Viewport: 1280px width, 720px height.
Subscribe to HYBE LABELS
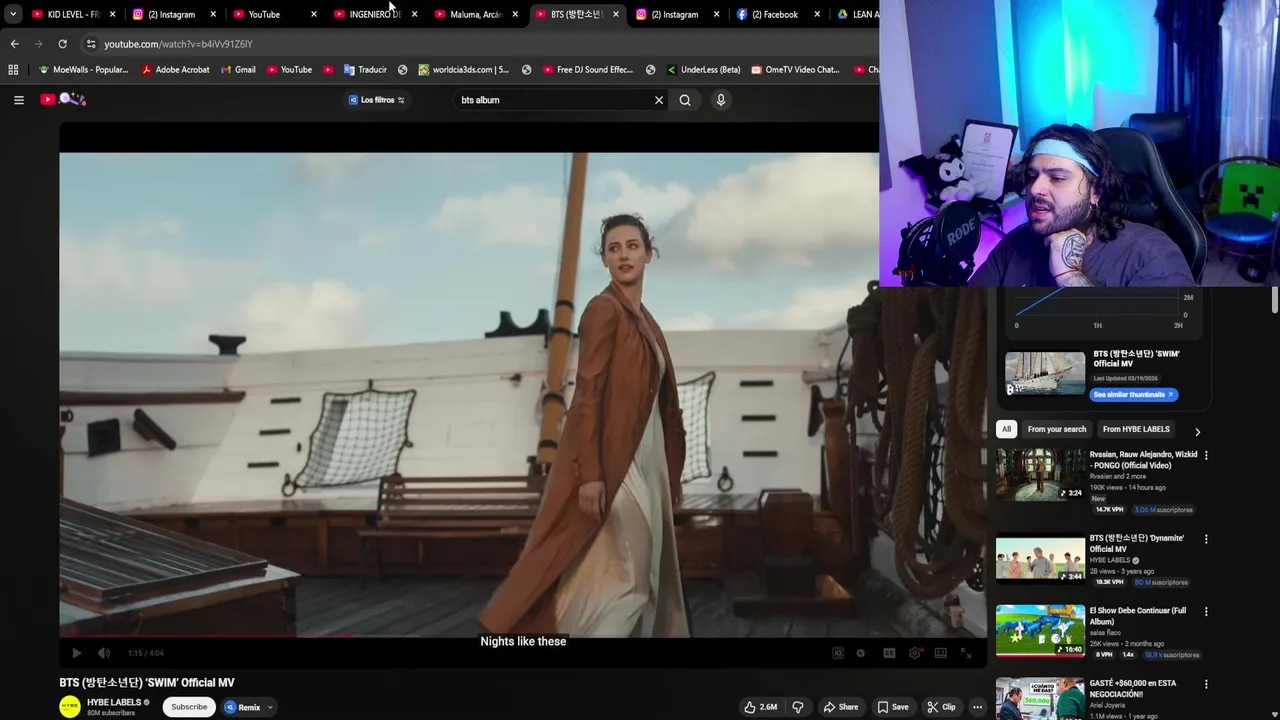tap(189, 707)
